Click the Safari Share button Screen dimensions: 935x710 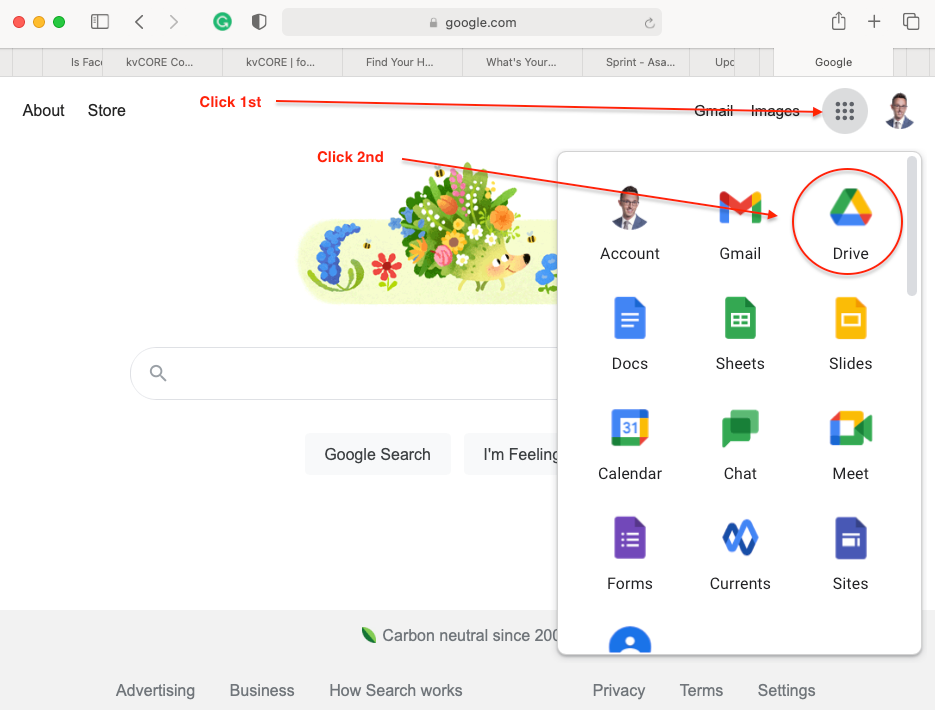click(838, 21)
